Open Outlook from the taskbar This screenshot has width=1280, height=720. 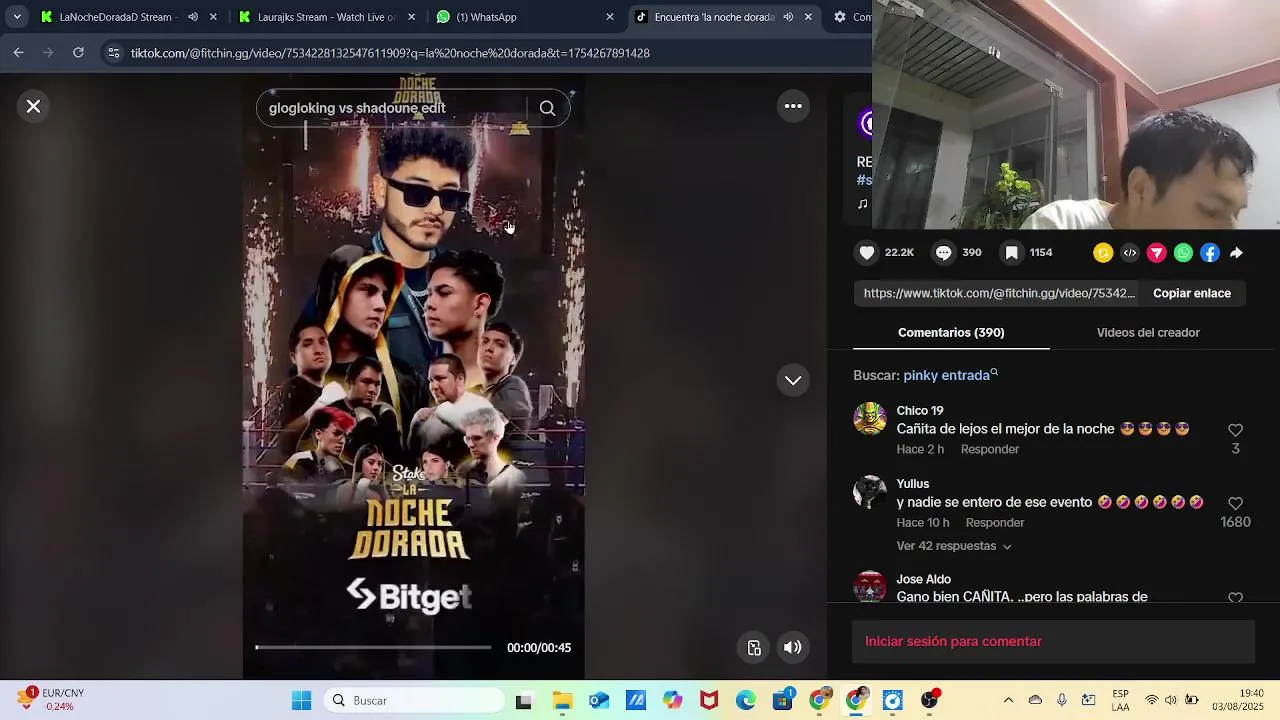coord(599,701)
